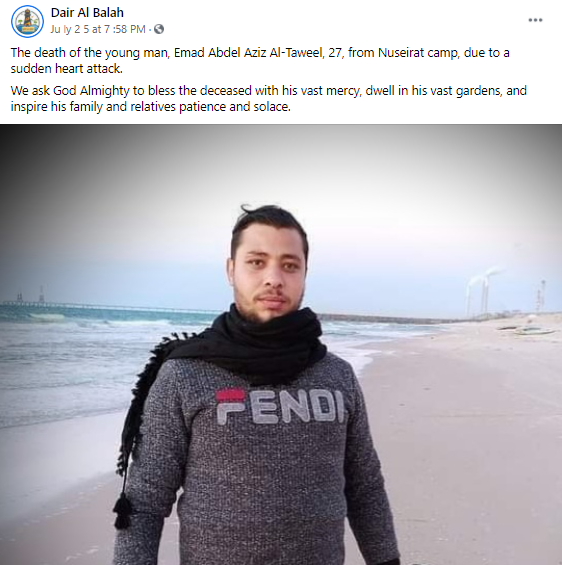The width and height of the screenshot is (562, 565).
Task: Open the three-dot post options menu
Action: coord(535,20)
